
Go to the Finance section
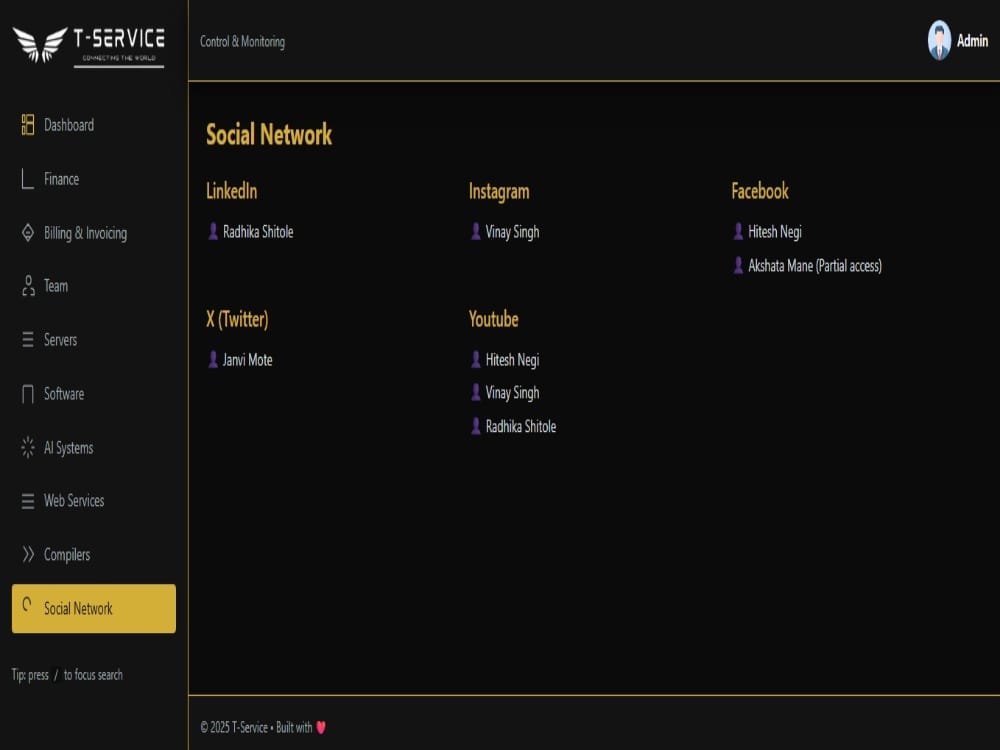tap(94, 179)
